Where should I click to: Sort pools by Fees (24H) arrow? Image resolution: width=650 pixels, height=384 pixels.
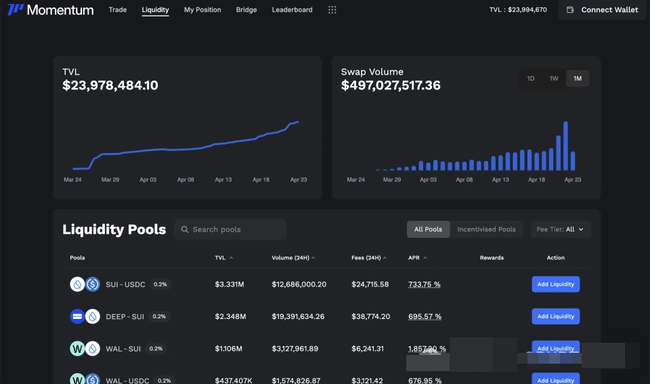click(x=385, y=258)
